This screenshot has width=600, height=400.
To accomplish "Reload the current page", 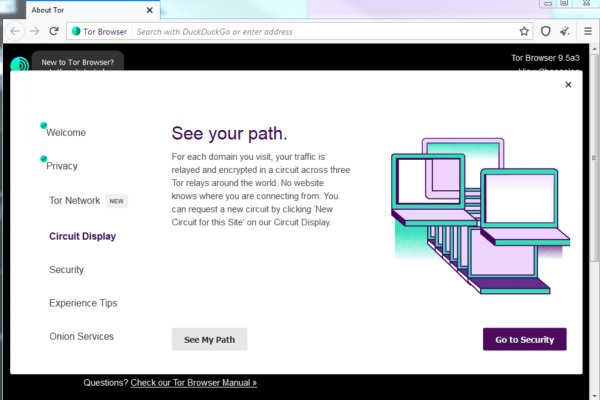I will pos(54,31).
